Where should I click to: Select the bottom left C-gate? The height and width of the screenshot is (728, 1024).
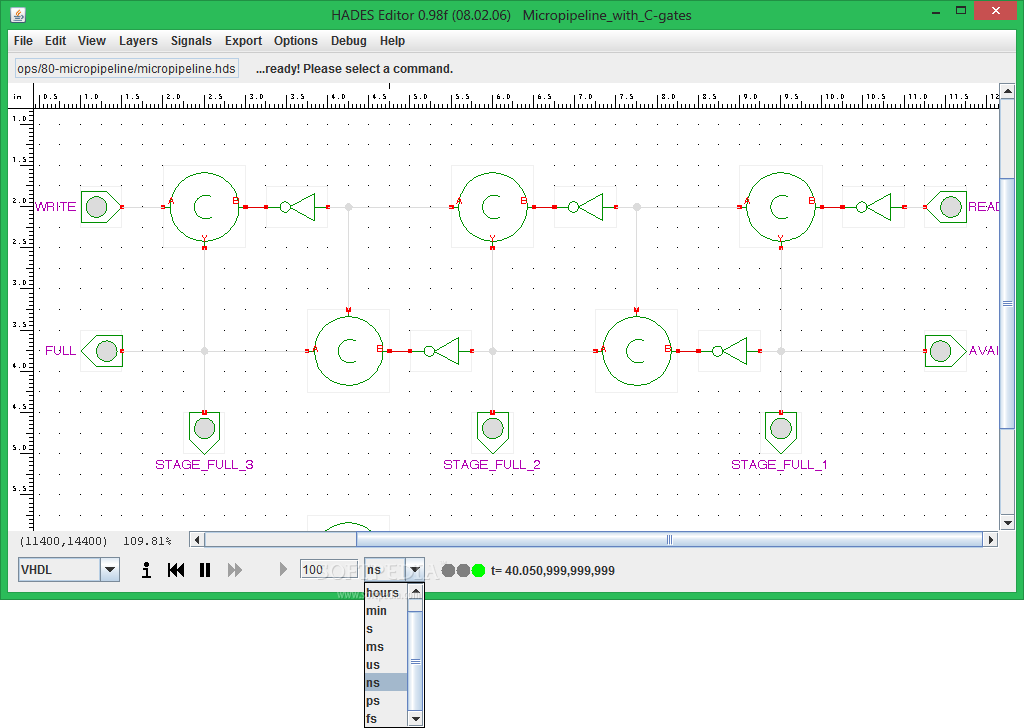[x=349, y=351]
